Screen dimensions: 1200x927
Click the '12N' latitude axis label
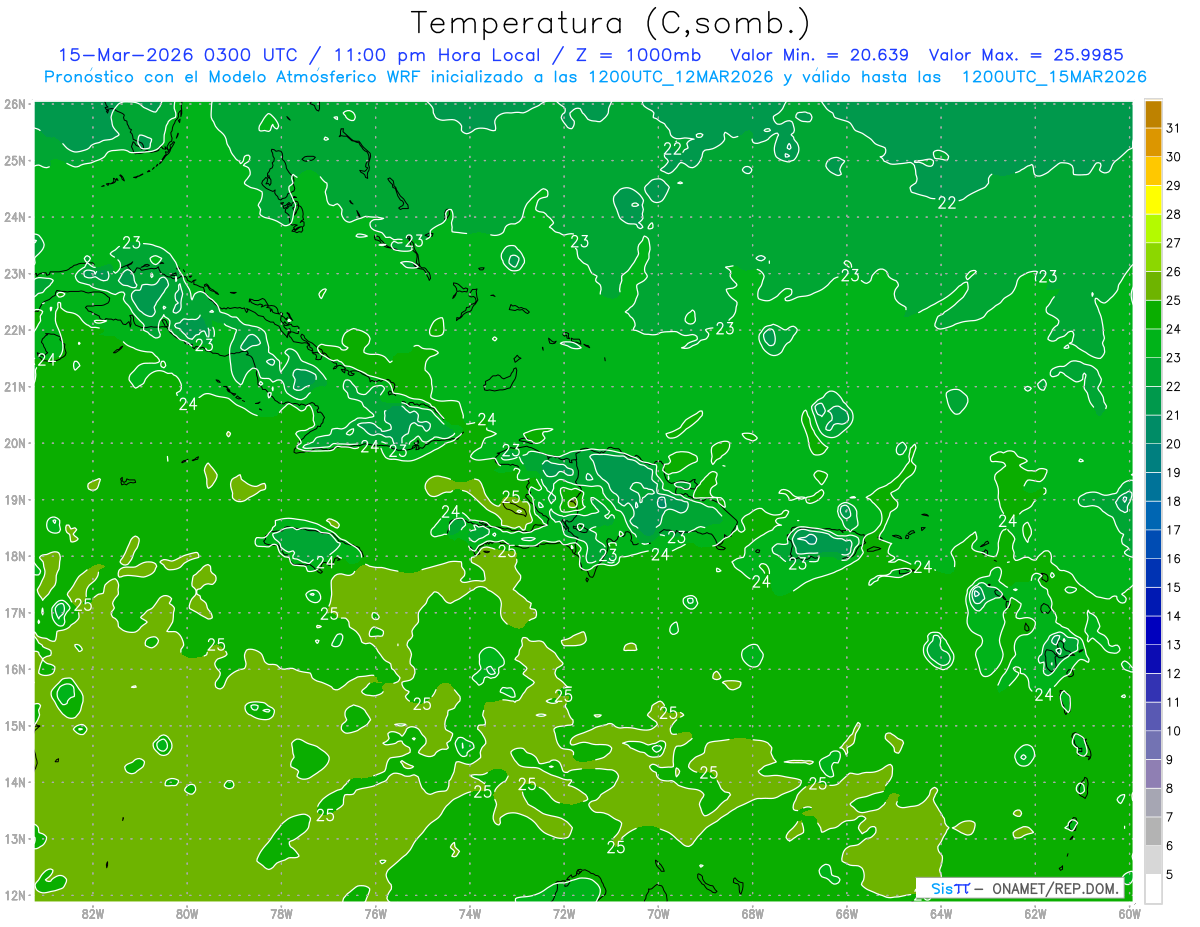(15, 895)
